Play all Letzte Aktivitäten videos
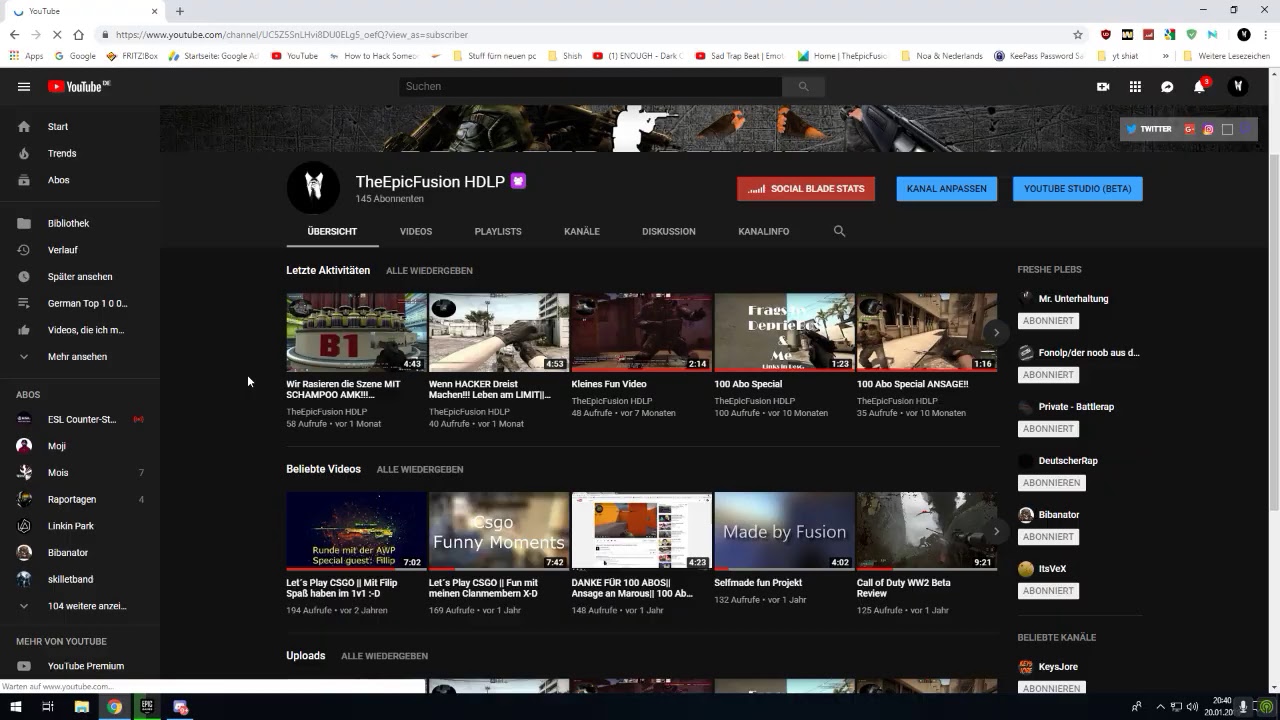 click(429, 271)
